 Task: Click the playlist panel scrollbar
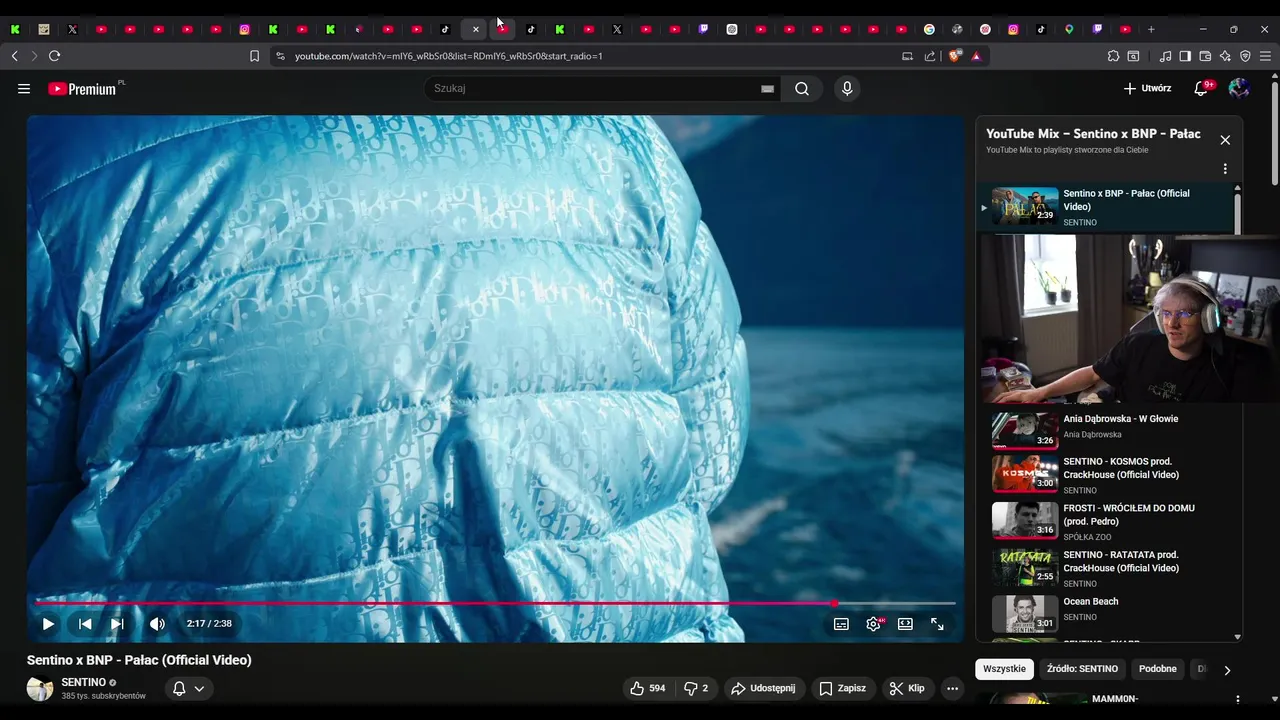click(x=1238, y=213)
